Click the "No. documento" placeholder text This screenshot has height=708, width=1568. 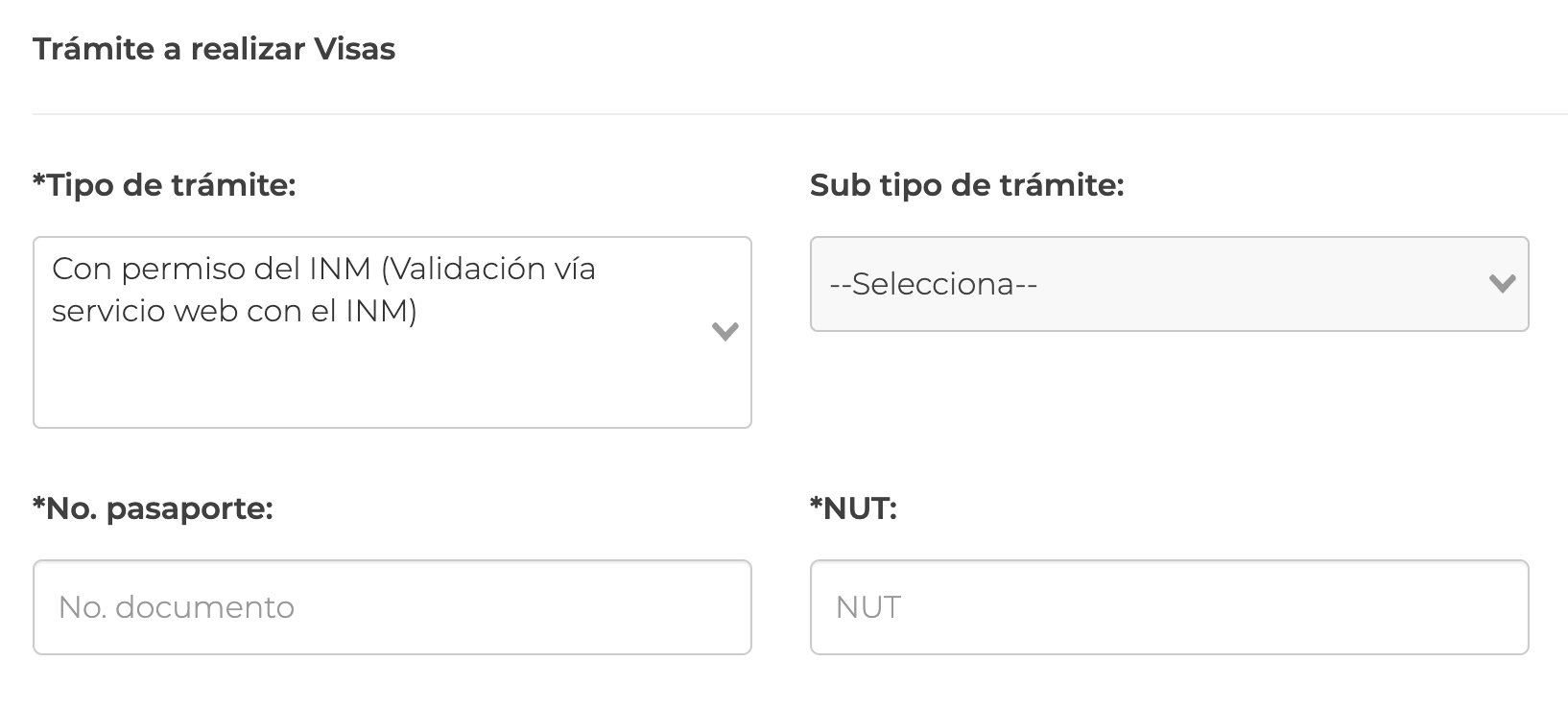point(176,607)
